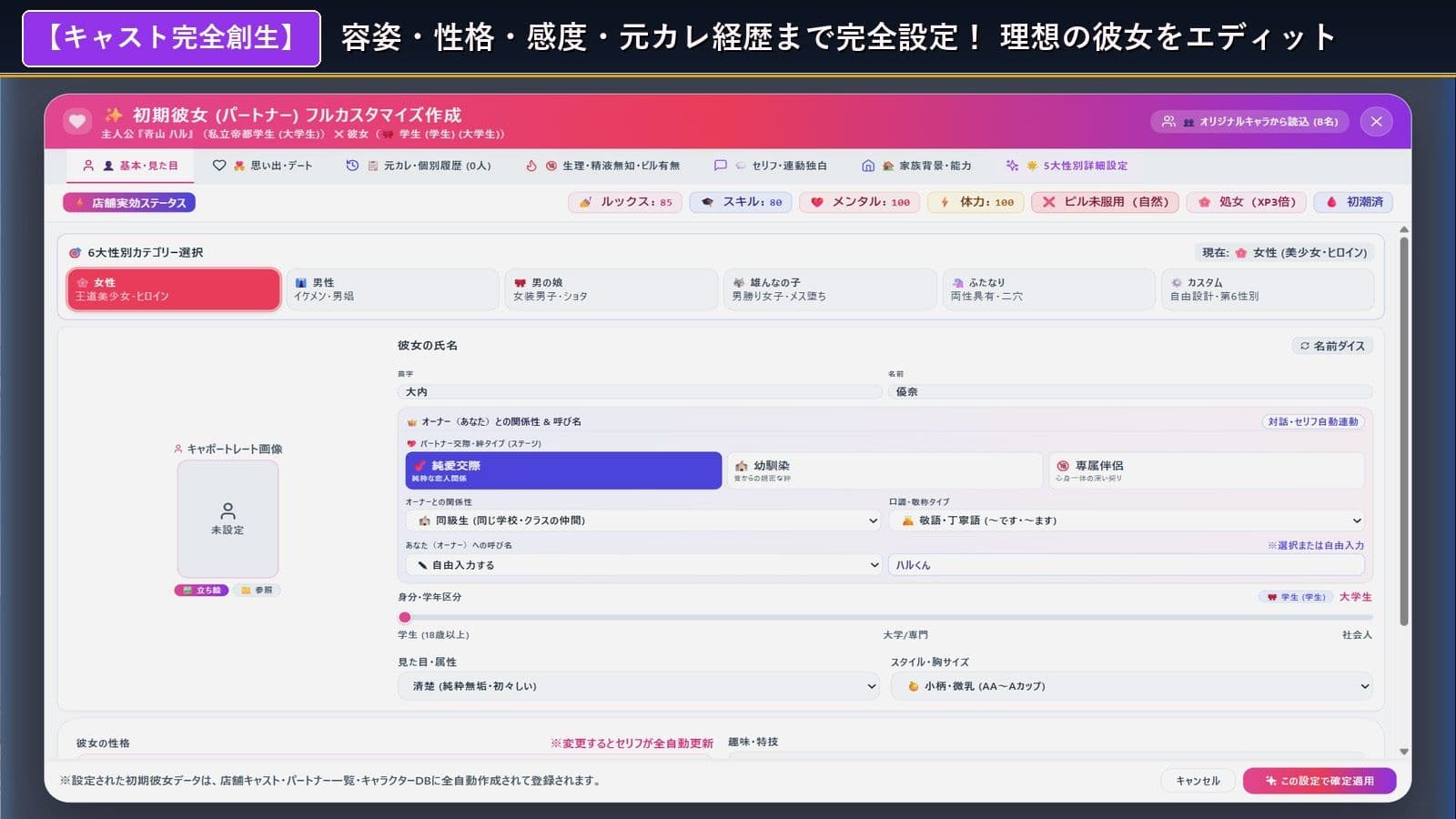Click the heart icon in the dialog header
Screen dimensions: 1456x819
coord(77,121)
